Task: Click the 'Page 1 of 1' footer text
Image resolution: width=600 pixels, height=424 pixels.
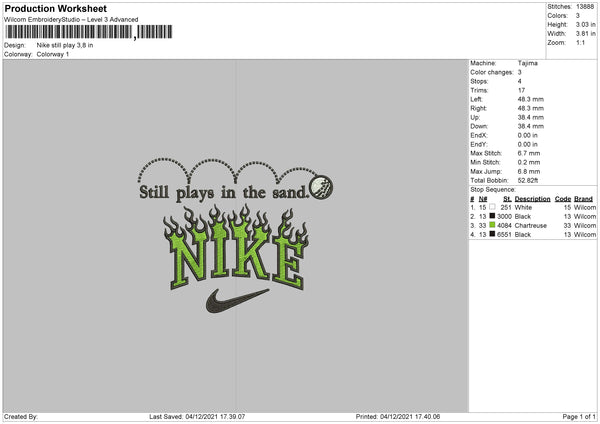Action: tap(579, 416)
